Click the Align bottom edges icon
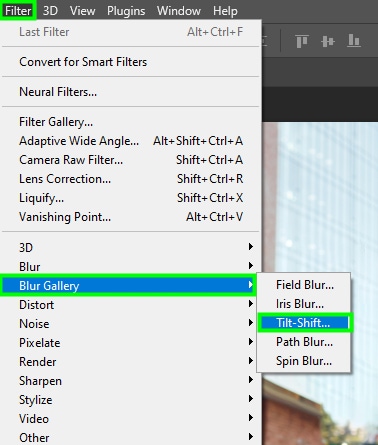The height and width of the screenshot is (445, 378). [354, 41]
